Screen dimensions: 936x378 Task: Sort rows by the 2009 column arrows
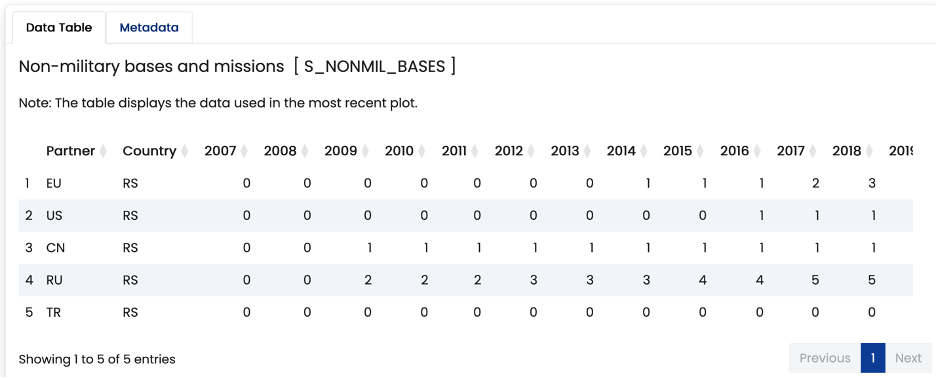[365, 152]
